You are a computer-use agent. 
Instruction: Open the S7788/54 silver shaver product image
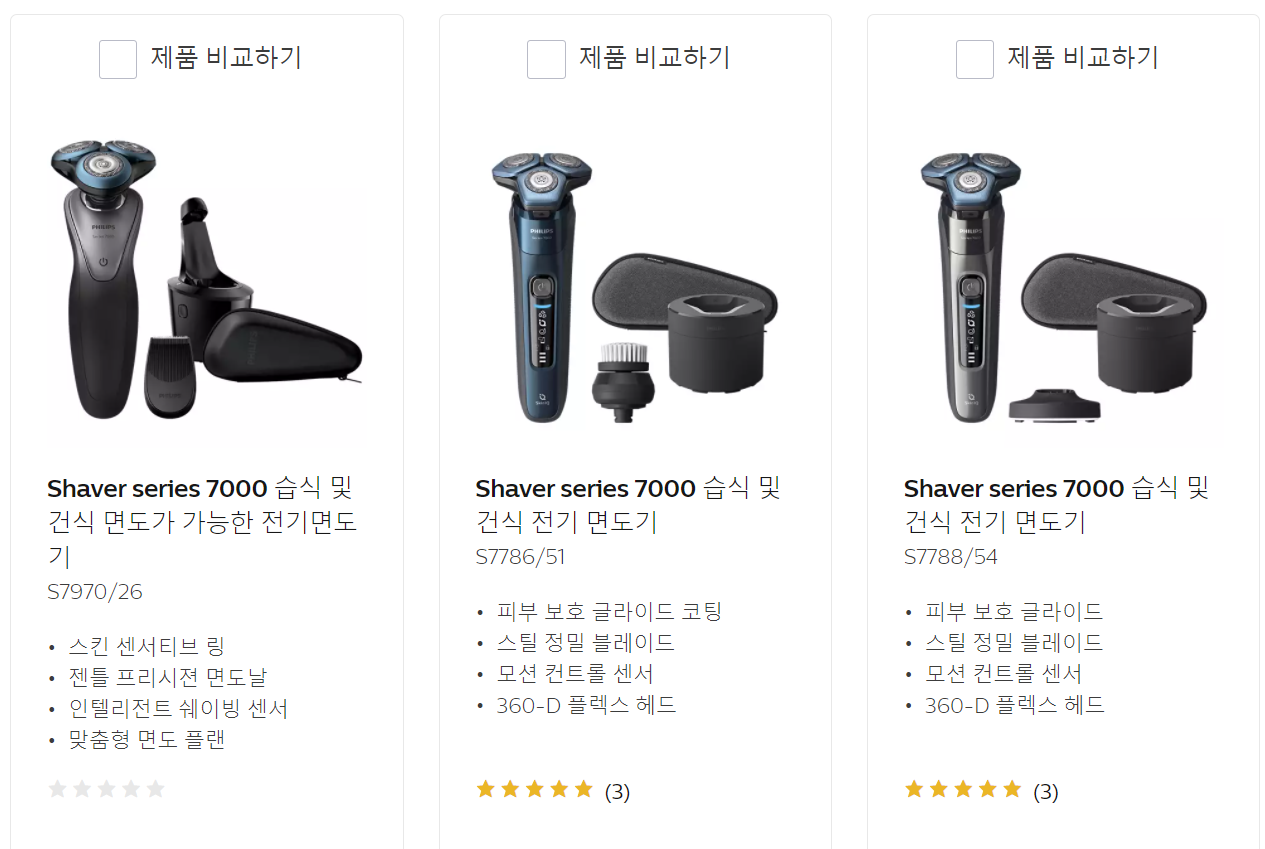pyautogui.click(x=1063, y=282)
